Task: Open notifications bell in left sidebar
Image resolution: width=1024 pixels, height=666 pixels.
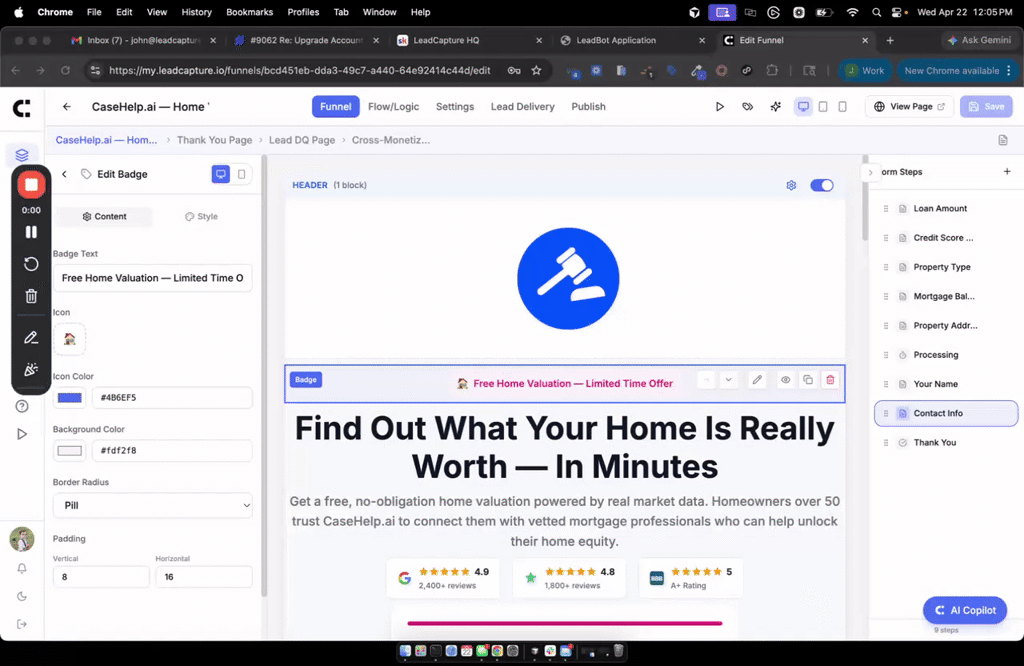Action: click(x=22, y=568)
